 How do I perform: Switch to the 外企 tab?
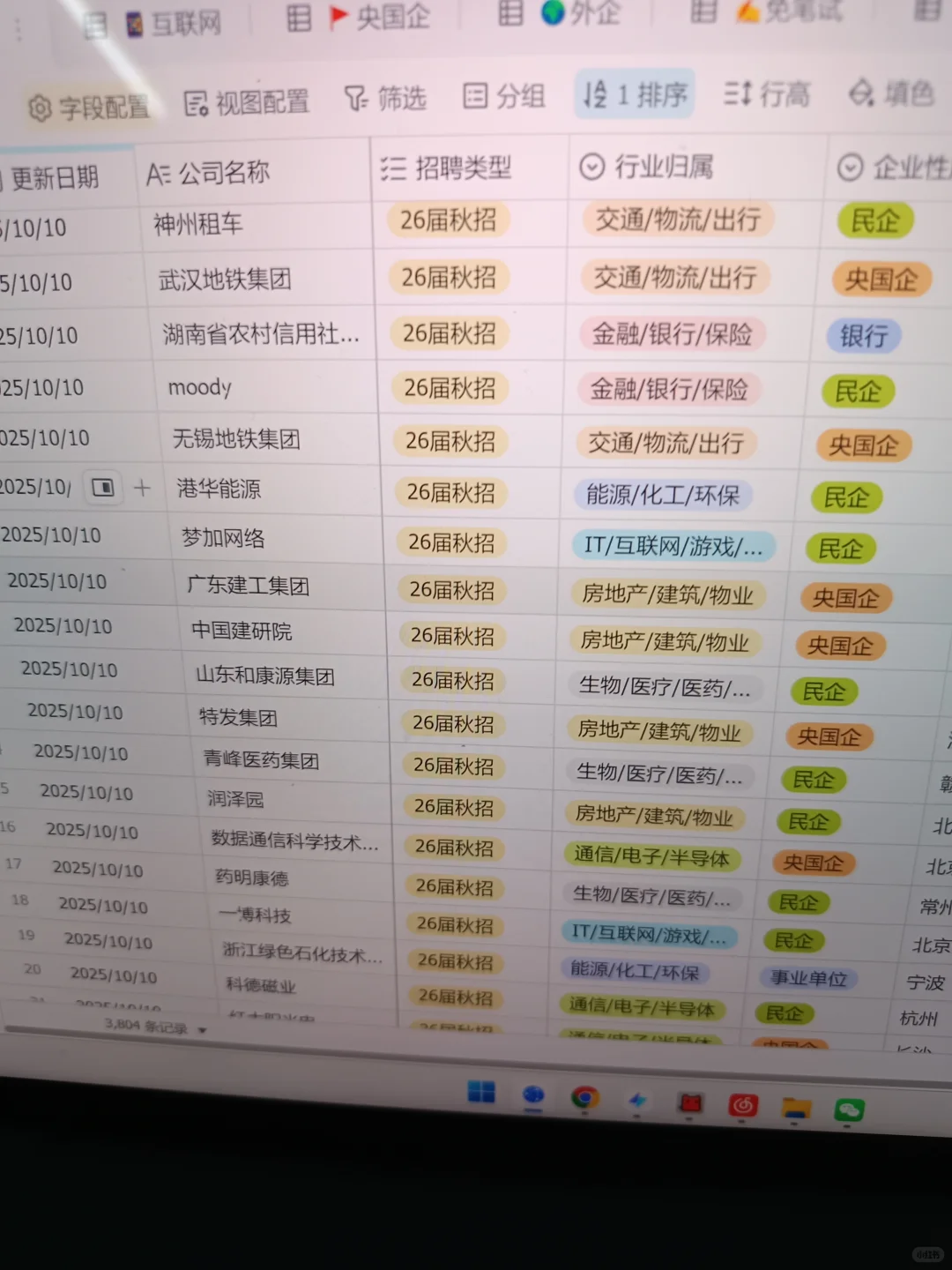[582, 15]
